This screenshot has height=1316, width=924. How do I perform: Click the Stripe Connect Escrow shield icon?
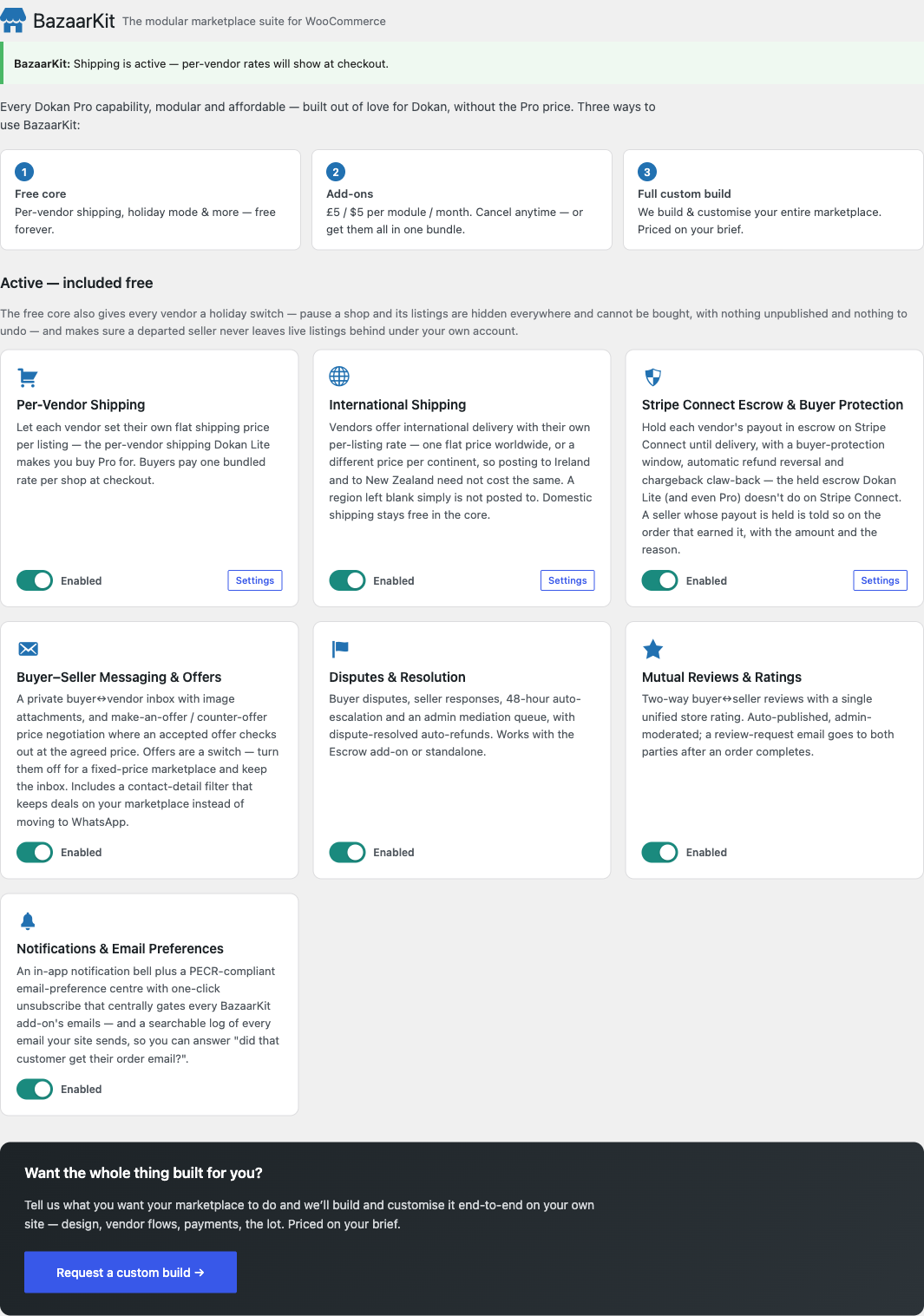[x=653, y=376]
